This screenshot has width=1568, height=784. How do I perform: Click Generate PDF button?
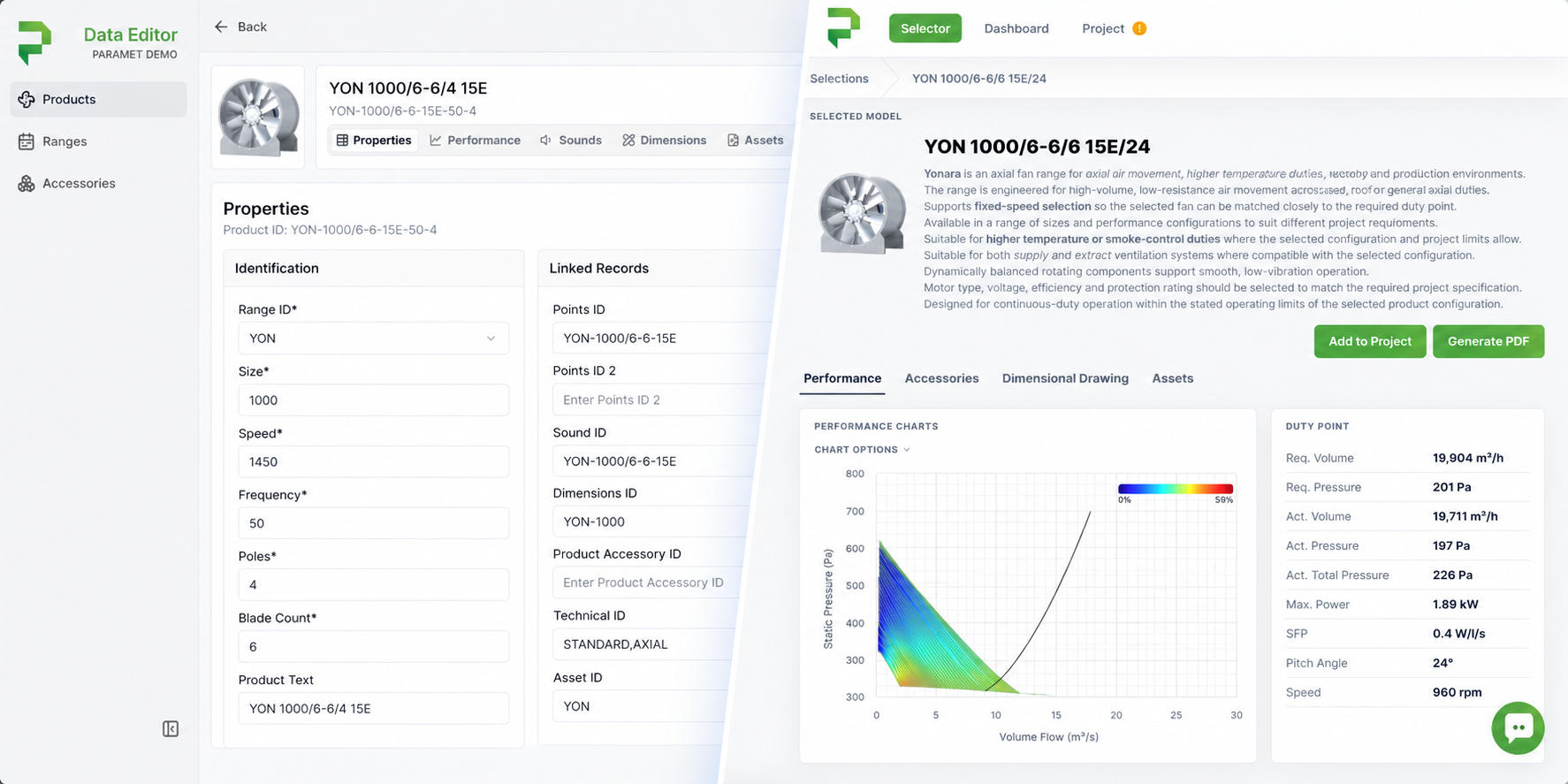[x=1488, y=341]
